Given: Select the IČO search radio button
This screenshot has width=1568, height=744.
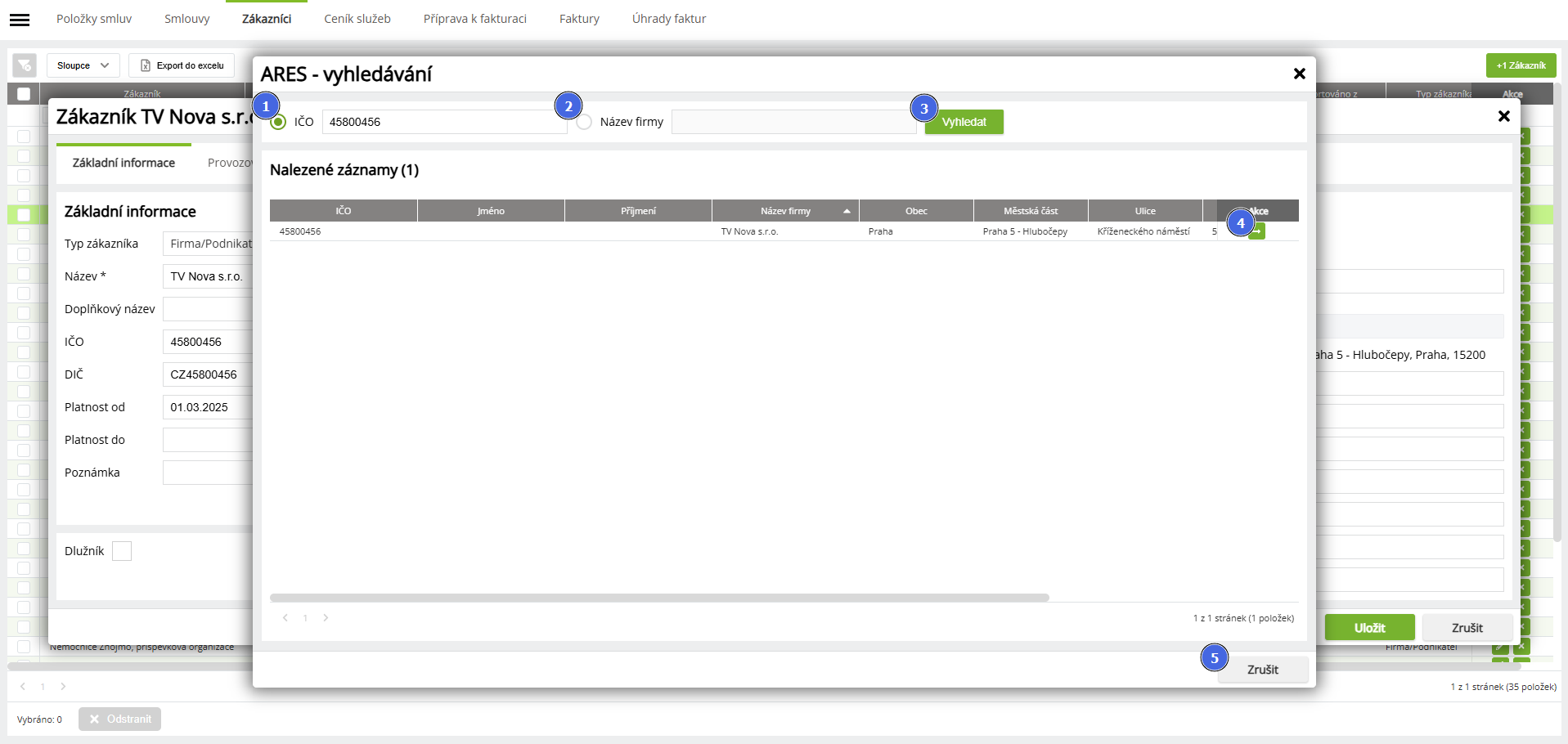Looking at the screenshot, I should pyautogui.click(x=278, y=122).
